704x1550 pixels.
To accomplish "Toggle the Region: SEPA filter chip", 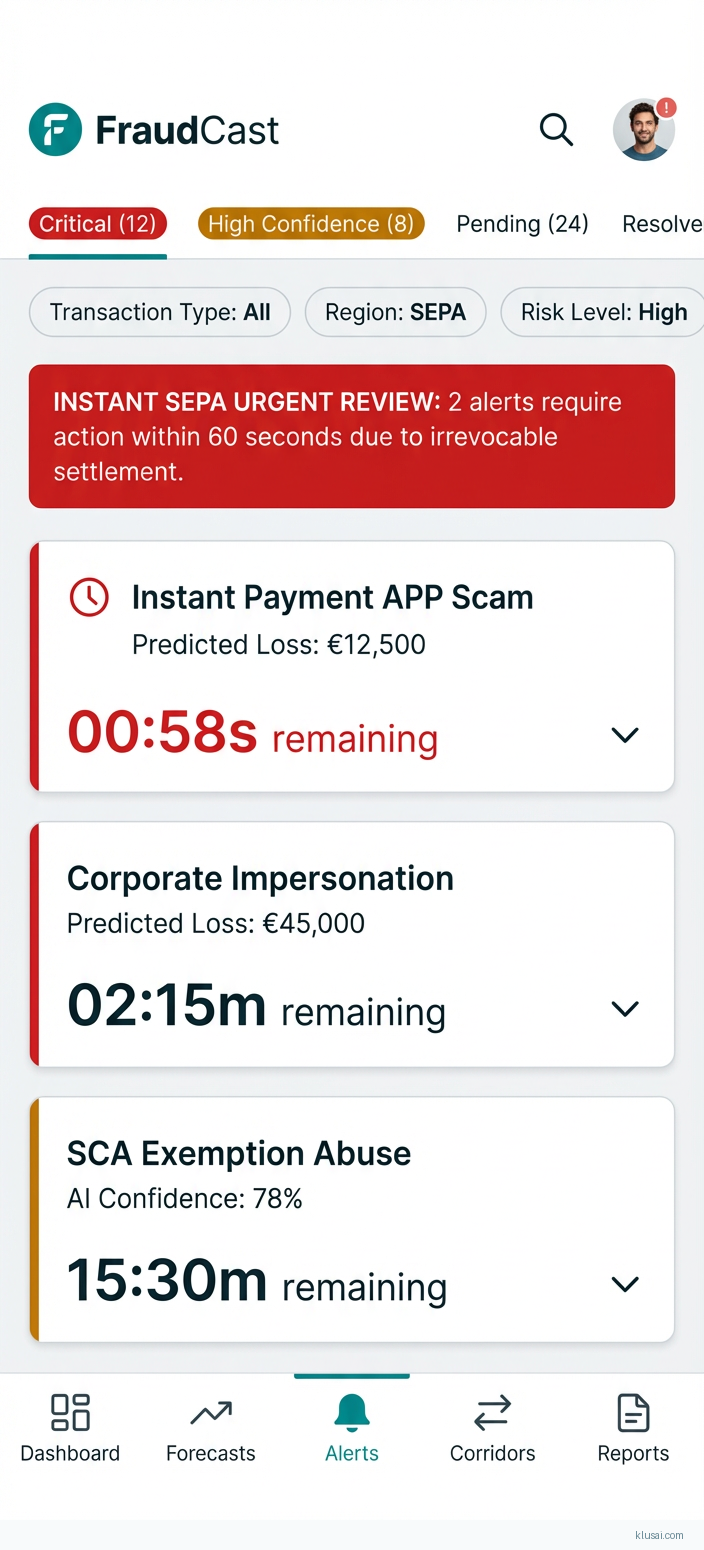I will [x=395, y=311].
